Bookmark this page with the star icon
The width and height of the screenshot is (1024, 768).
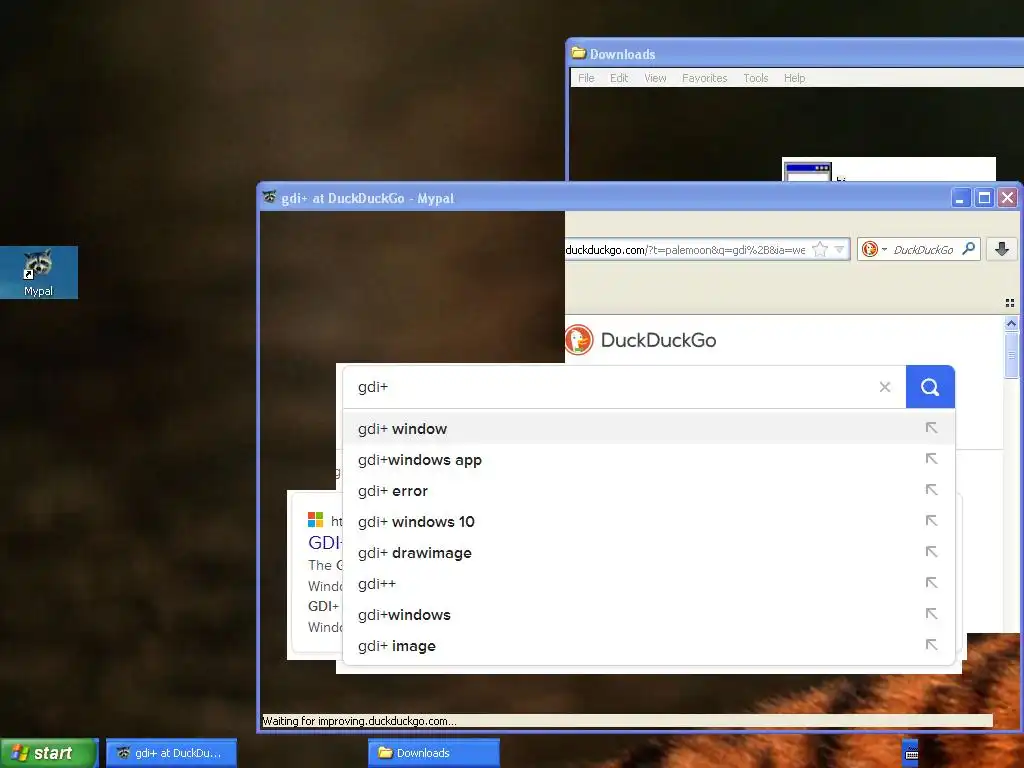(820, 249)
